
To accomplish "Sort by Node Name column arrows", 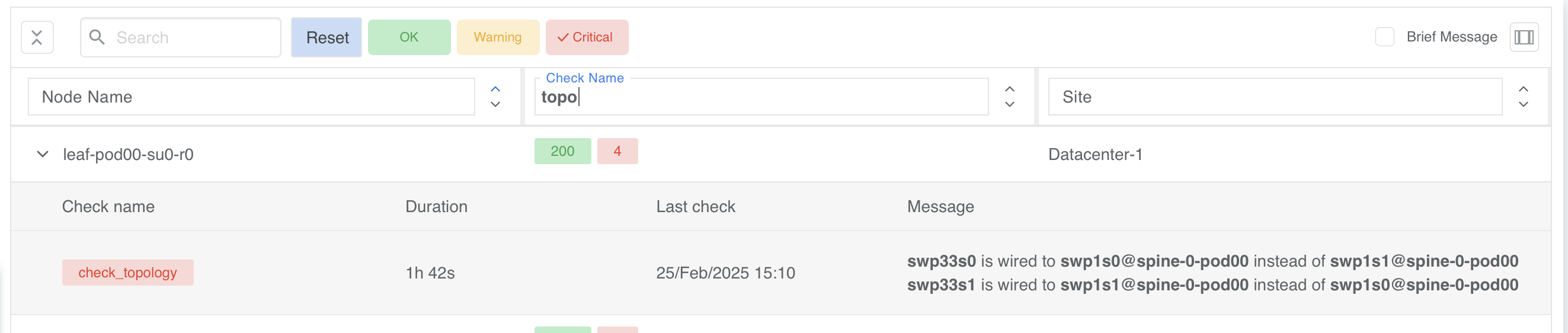I will tap(495, 96).
